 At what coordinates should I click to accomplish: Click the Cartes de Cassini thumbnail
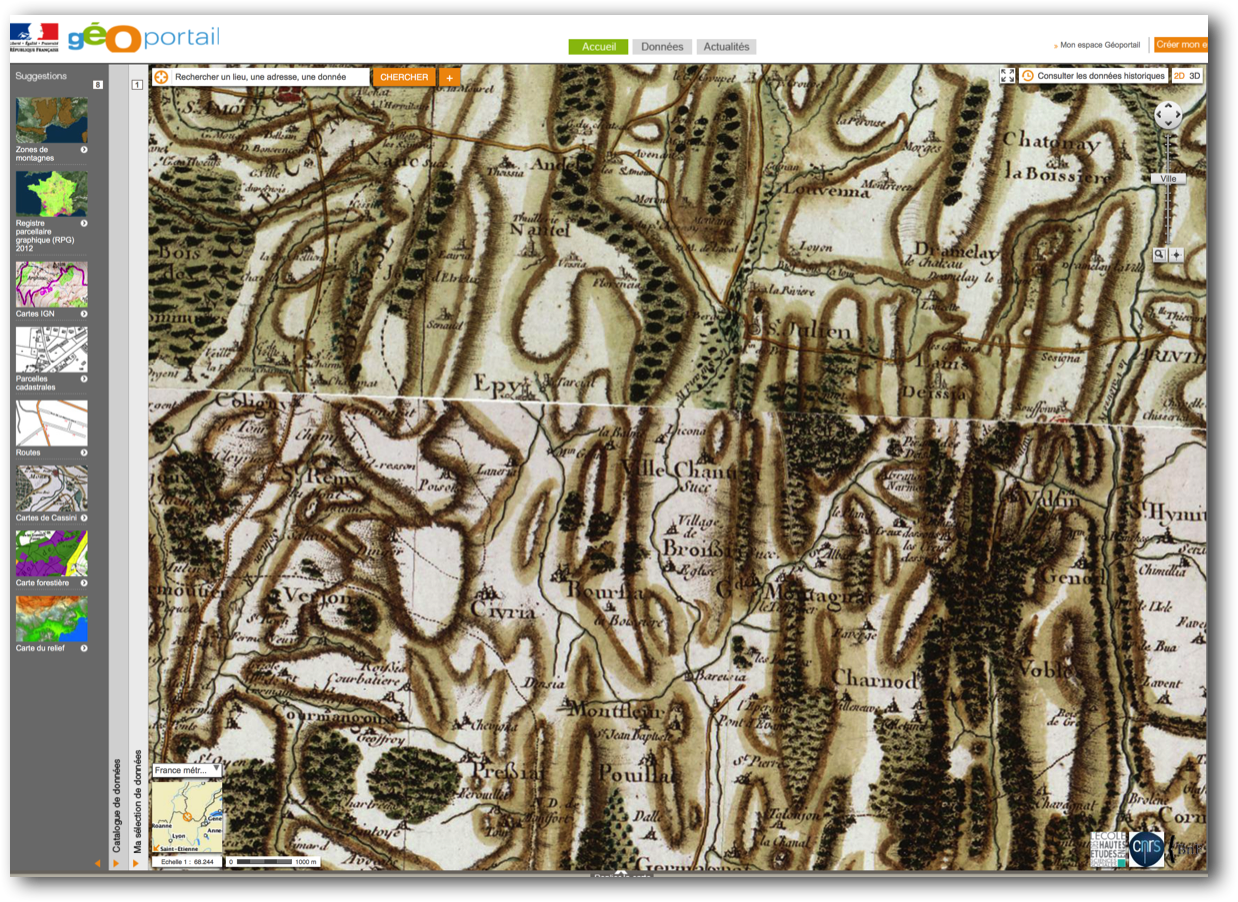click(x=51, y=488)
